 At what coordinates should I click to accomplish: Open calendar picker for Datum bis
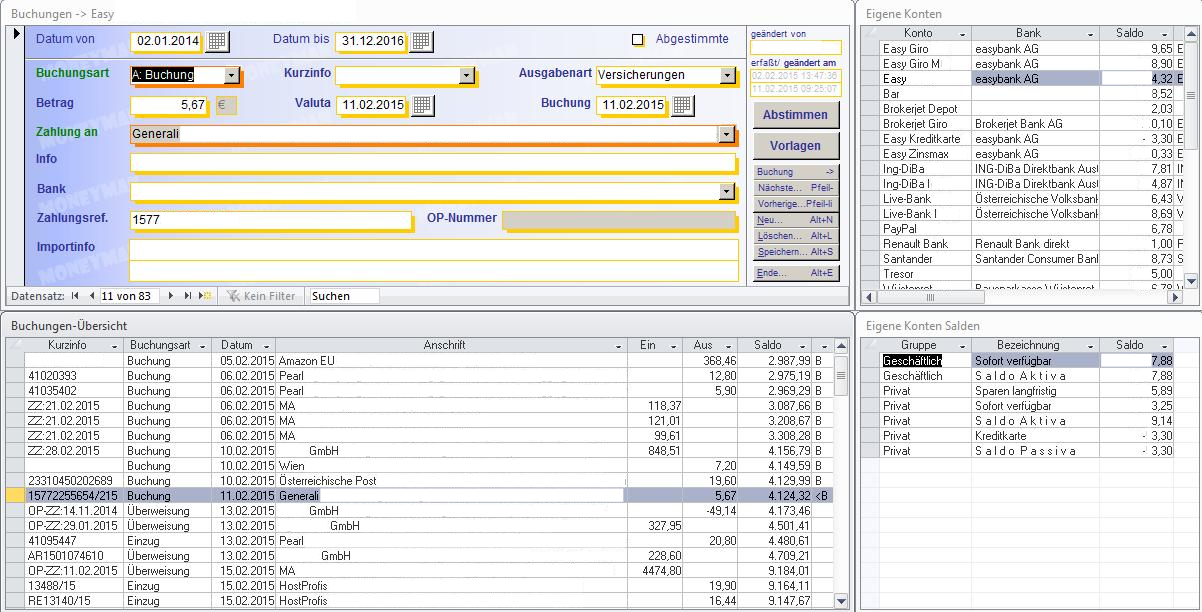point(421,41)
